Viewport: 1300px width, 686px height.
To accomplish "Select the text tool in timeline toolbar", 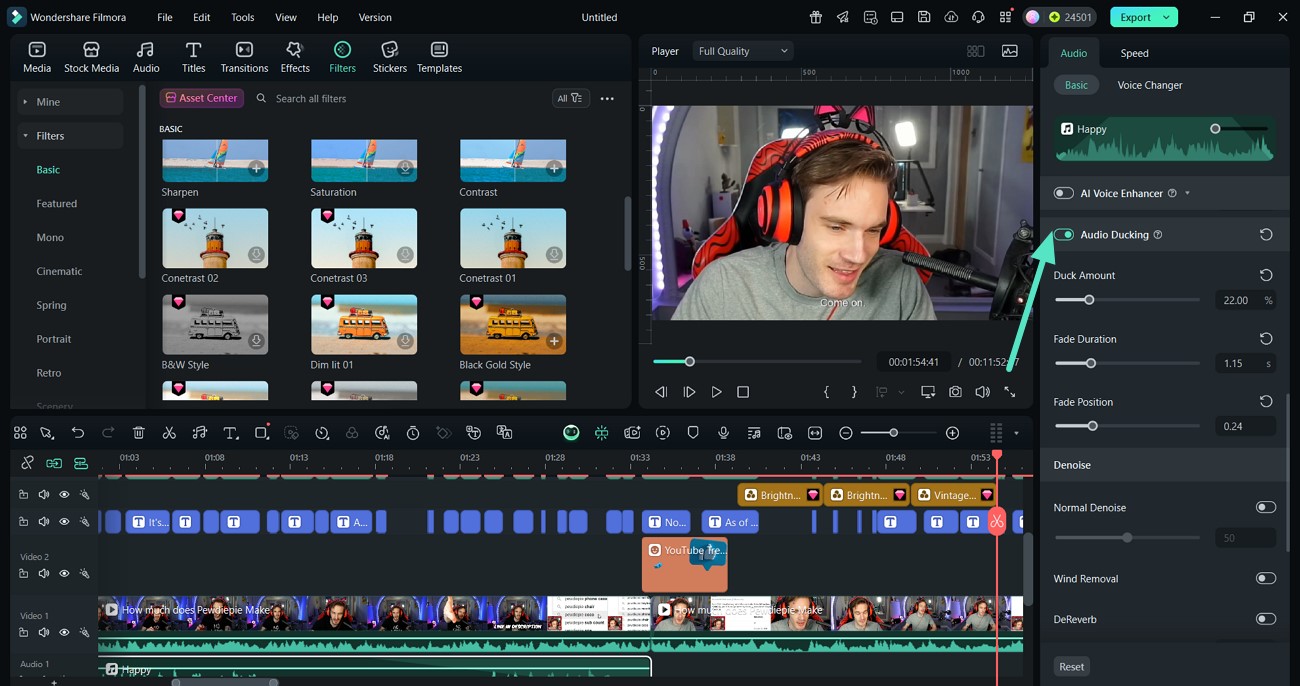I will 230,433.
